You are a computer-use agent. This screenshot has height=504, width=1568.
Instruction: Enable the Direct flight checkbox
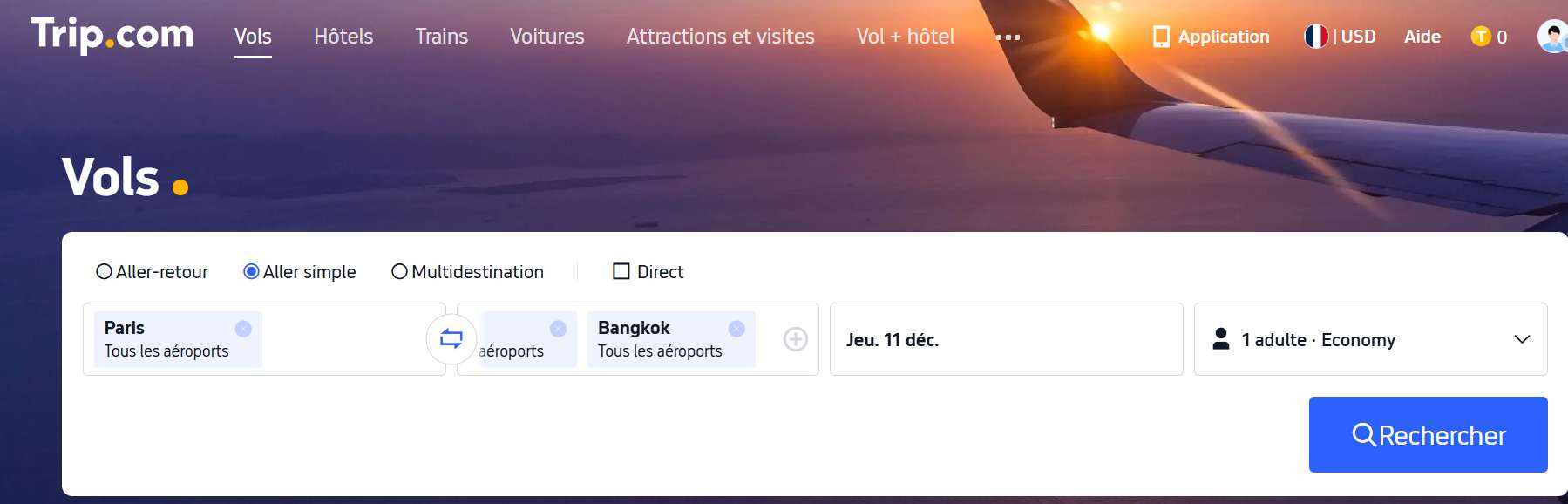click(x=621, y=271)
